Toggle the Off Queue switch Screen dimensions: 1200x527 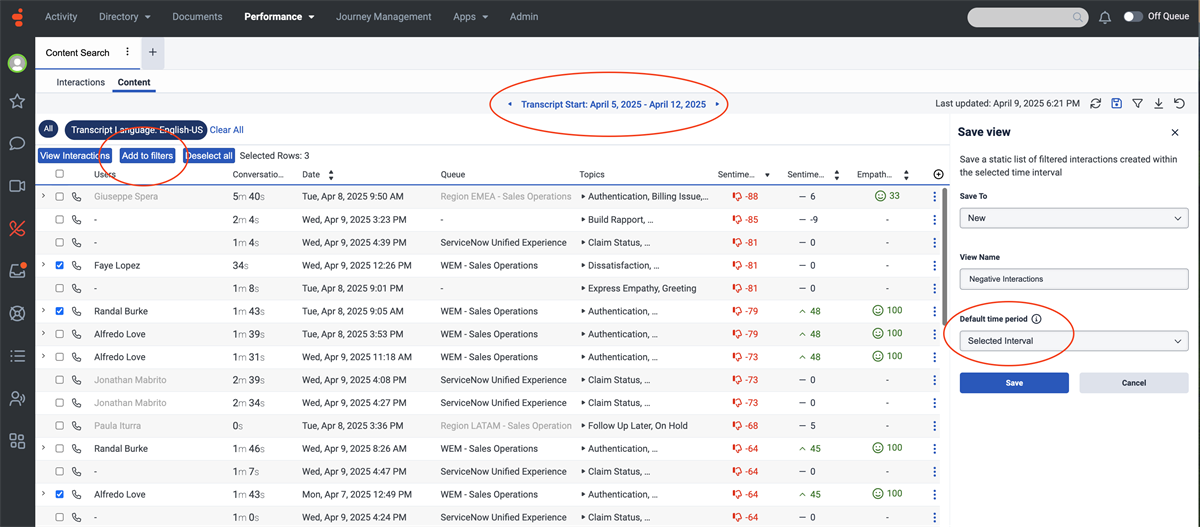click(x=1132, y=17)
